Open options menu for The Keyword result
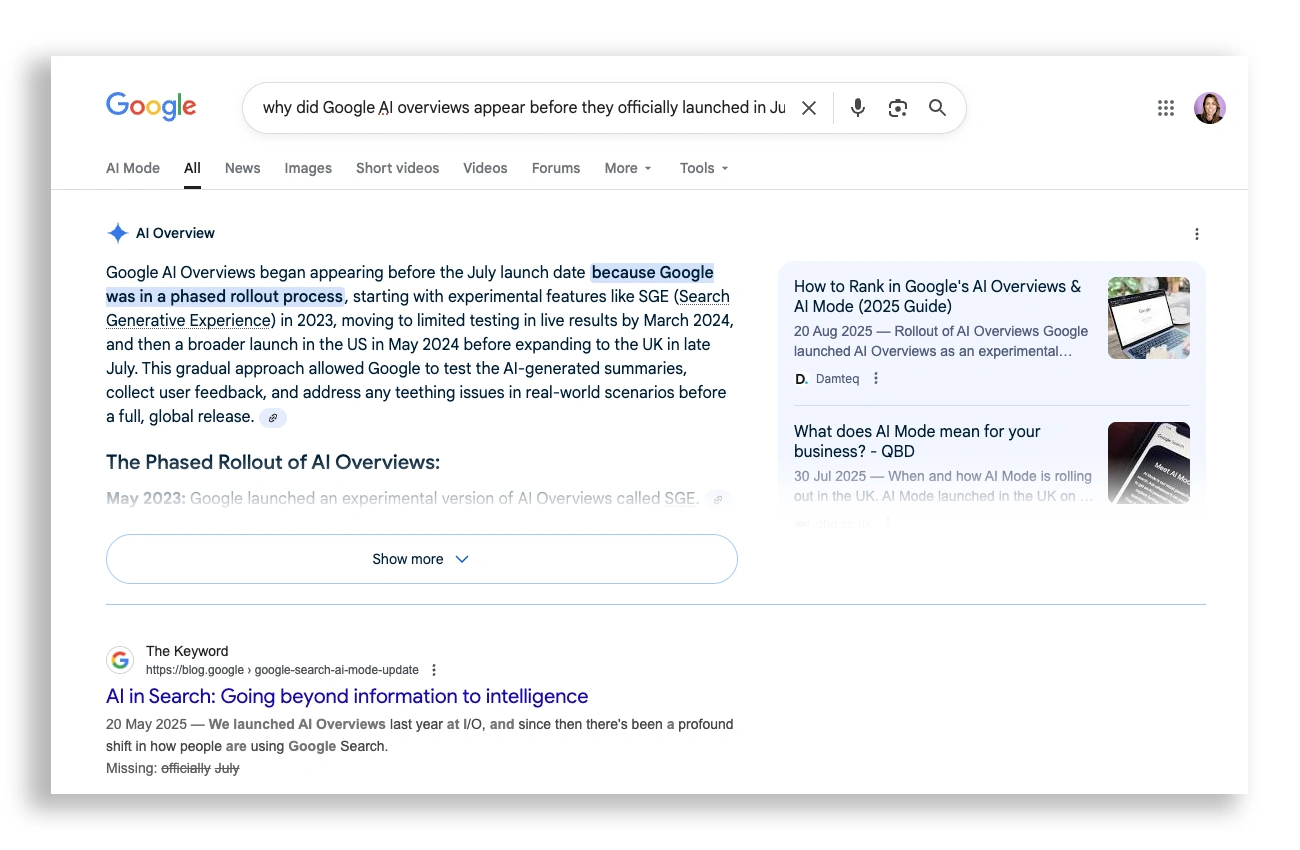The height and width of the screenshot is (850, 1300). pos(434,670)
